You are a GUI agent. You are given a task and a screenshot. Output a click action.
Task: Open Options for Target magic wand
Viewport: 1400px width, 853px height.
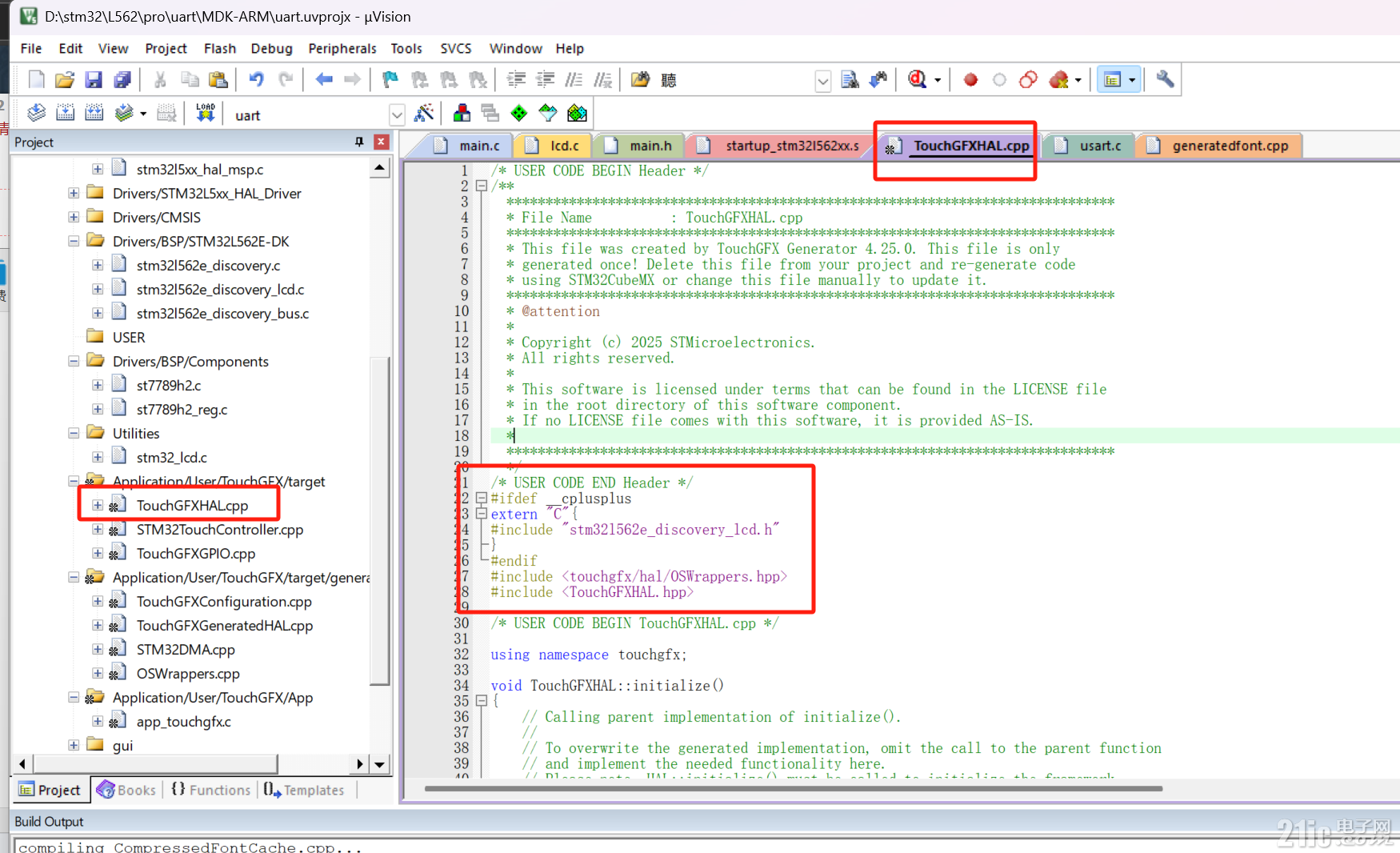[424, 113]
